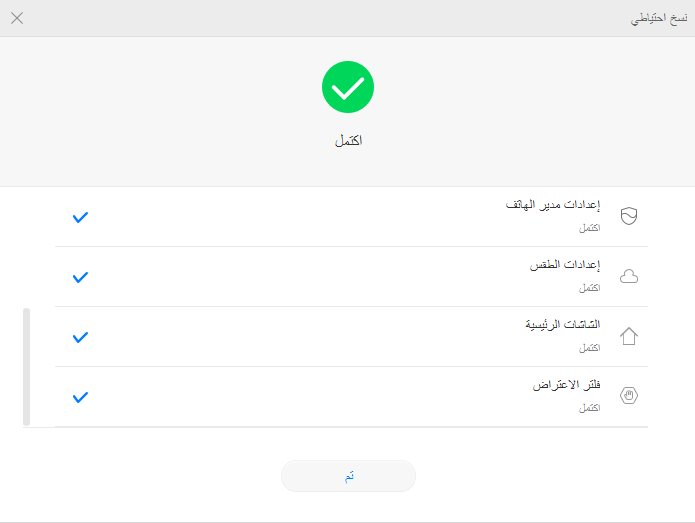The height and width of the screenshot is (523, 695).
Task: Click the Phone Manager settings shield icon
Action: coord(629,216)
